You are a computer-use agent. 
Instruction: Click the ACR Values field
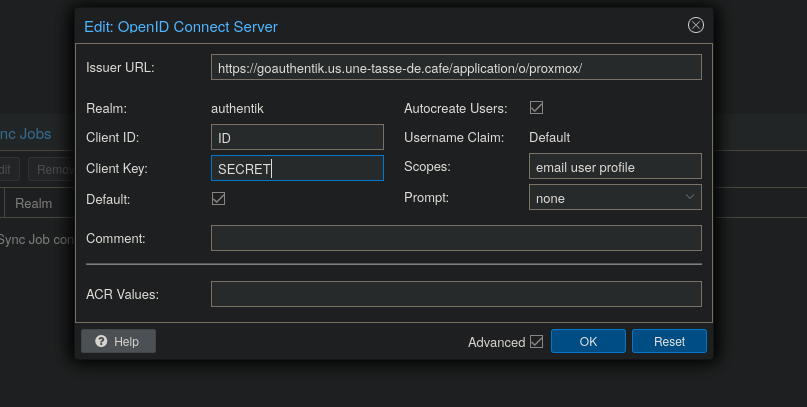[456, 294]
